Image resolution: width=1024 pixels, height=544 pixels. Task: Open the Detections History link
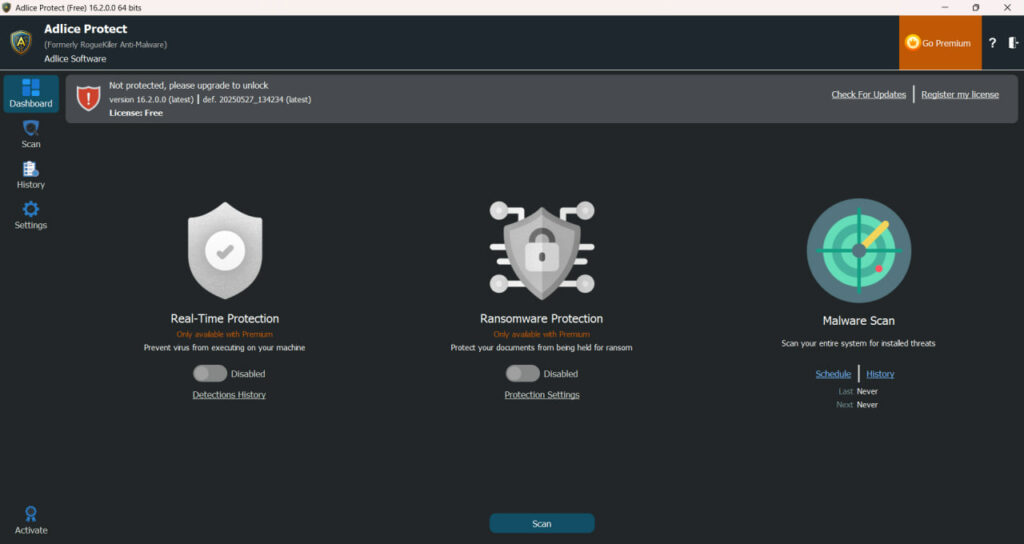pos(229,394)
